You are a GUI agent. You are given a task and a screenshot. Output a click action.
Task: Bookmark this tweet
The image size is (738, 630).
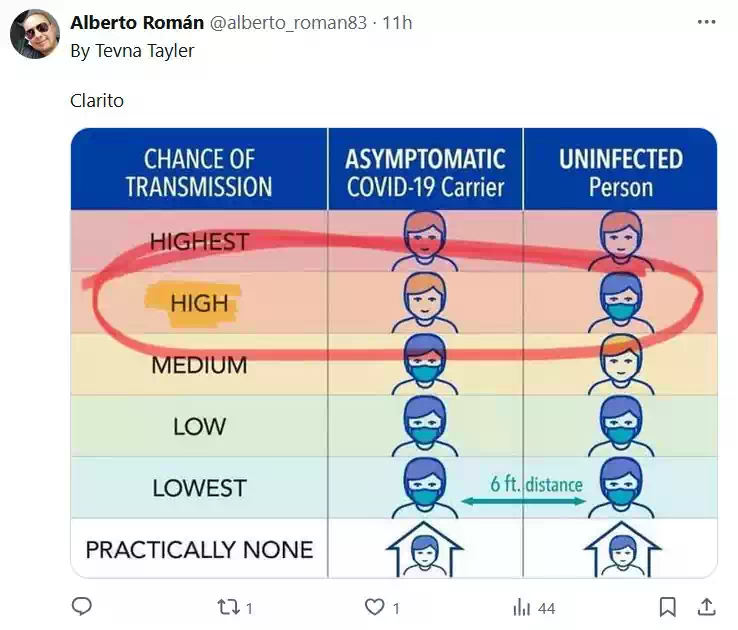(x=668, y=606)
